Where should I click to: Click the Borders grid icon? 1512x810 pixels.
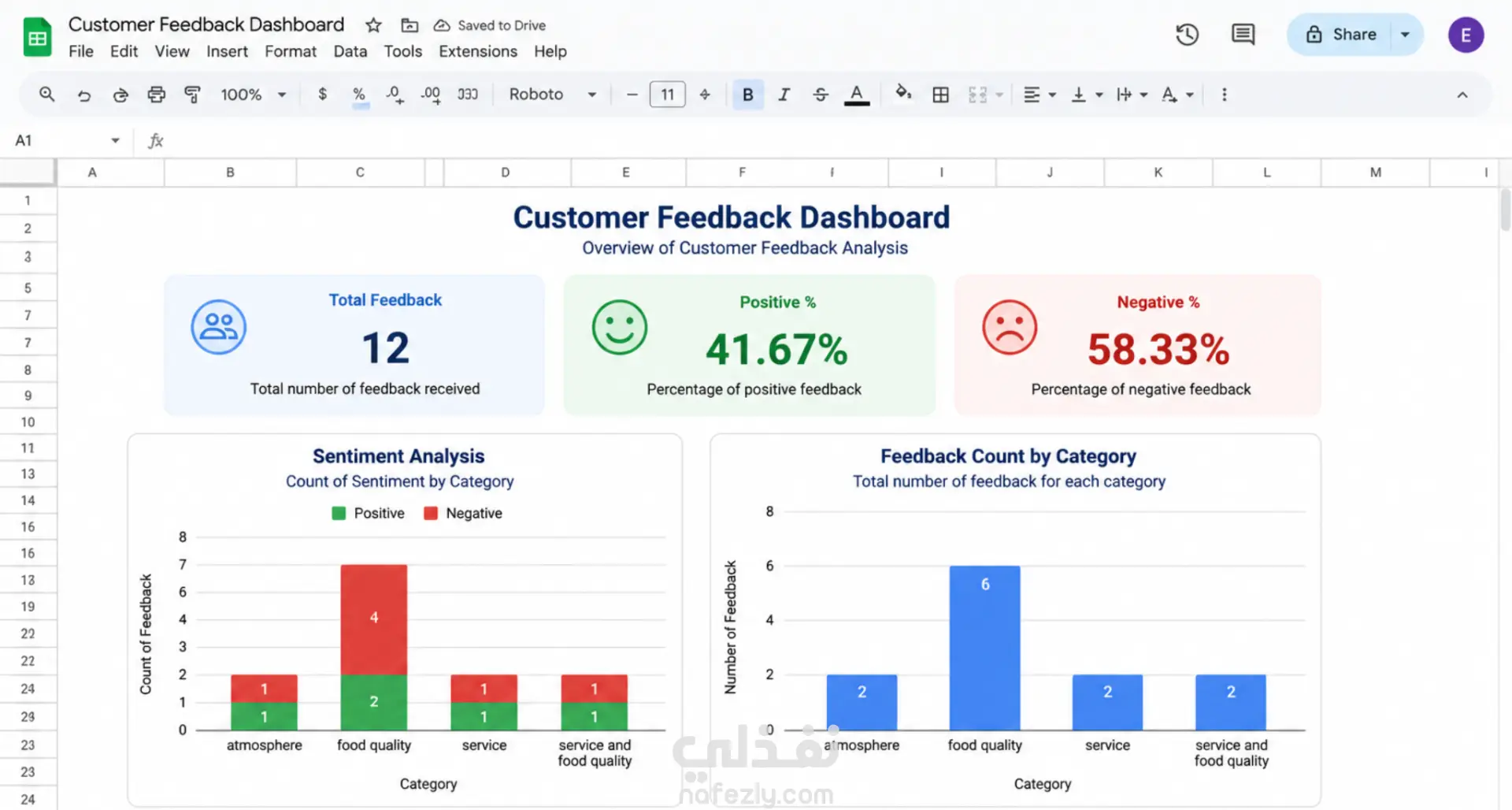tap(940, 95)
